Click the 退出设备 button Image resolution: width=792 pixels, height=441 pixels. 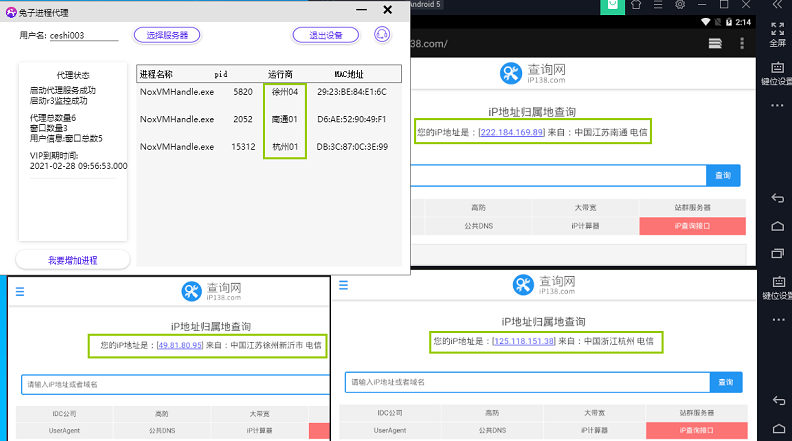(326, 35)
